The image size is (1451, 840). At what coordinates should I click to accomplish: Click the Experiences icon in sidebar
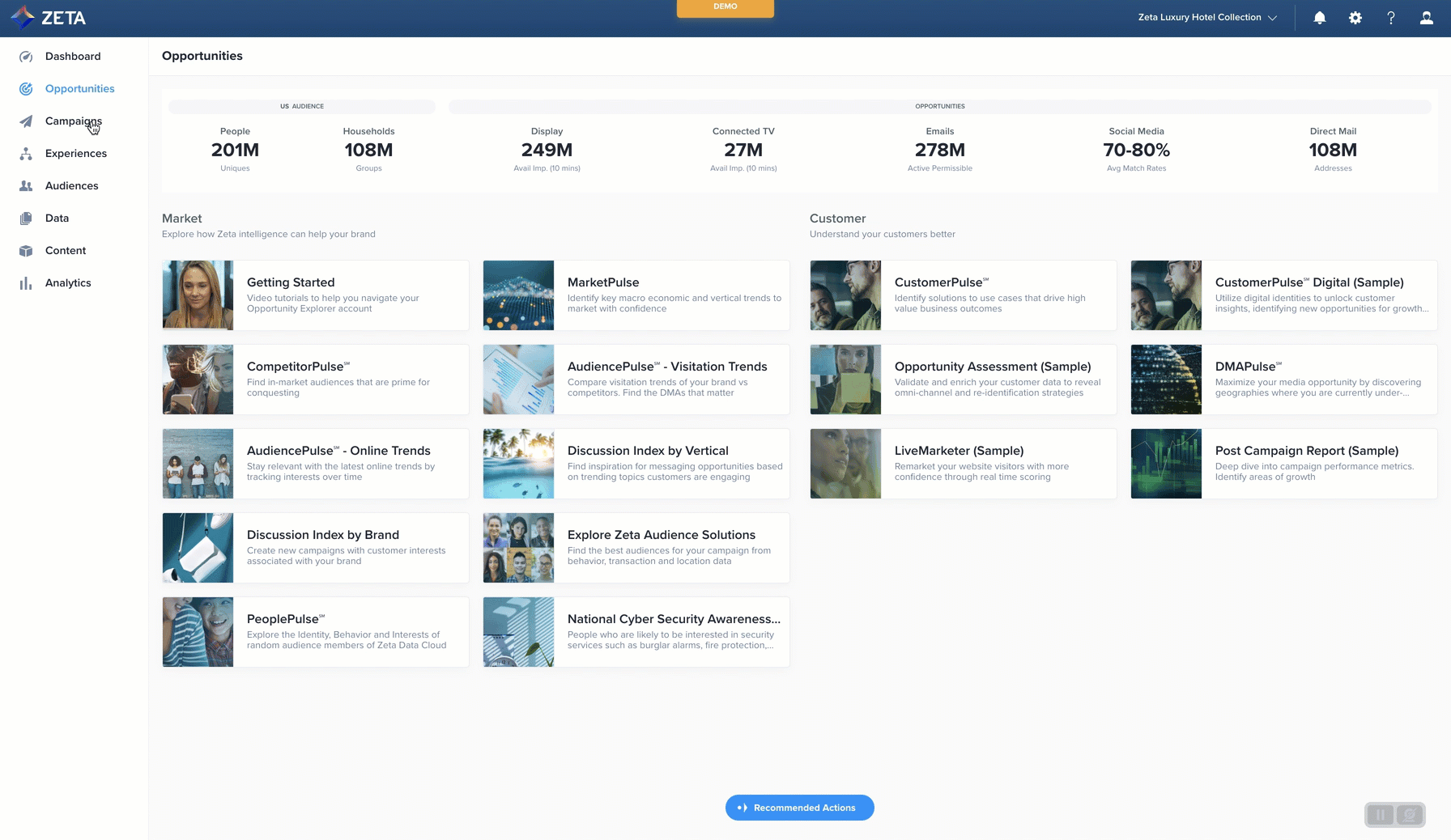tap(26, 154)
